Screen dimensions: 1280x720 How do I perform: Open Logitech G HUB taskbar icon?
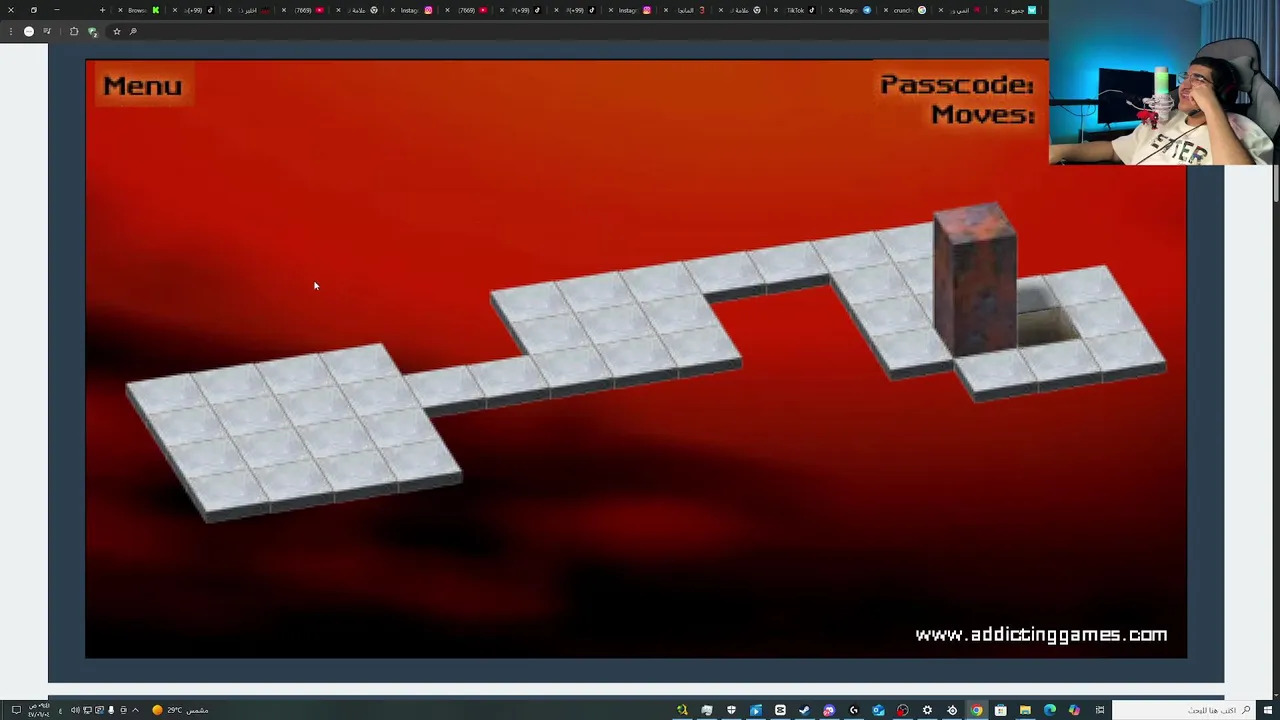point(853,710)
